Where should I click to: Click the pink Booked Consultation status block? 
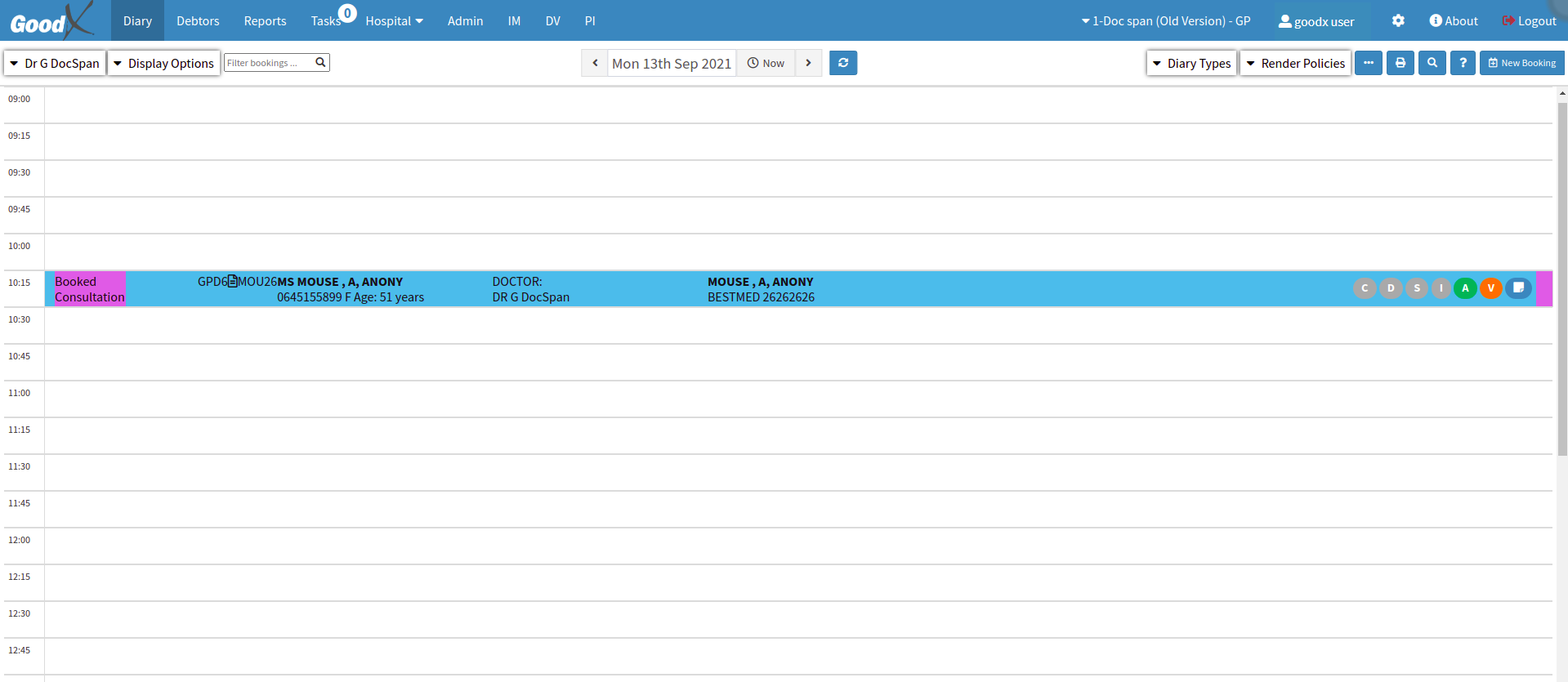(89, 289)
